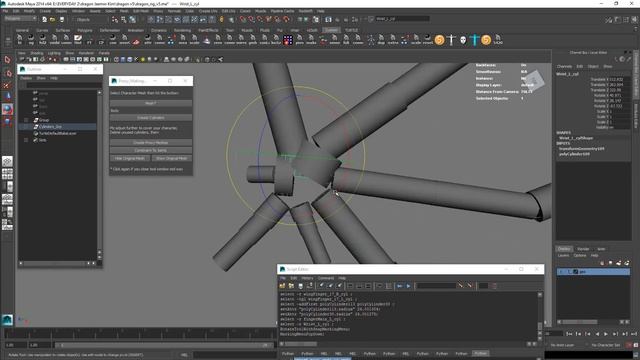The width and height of the screenshot is (640, 360).
Task: Click the red sneaker shelf icon
Action: click(136, 41)
